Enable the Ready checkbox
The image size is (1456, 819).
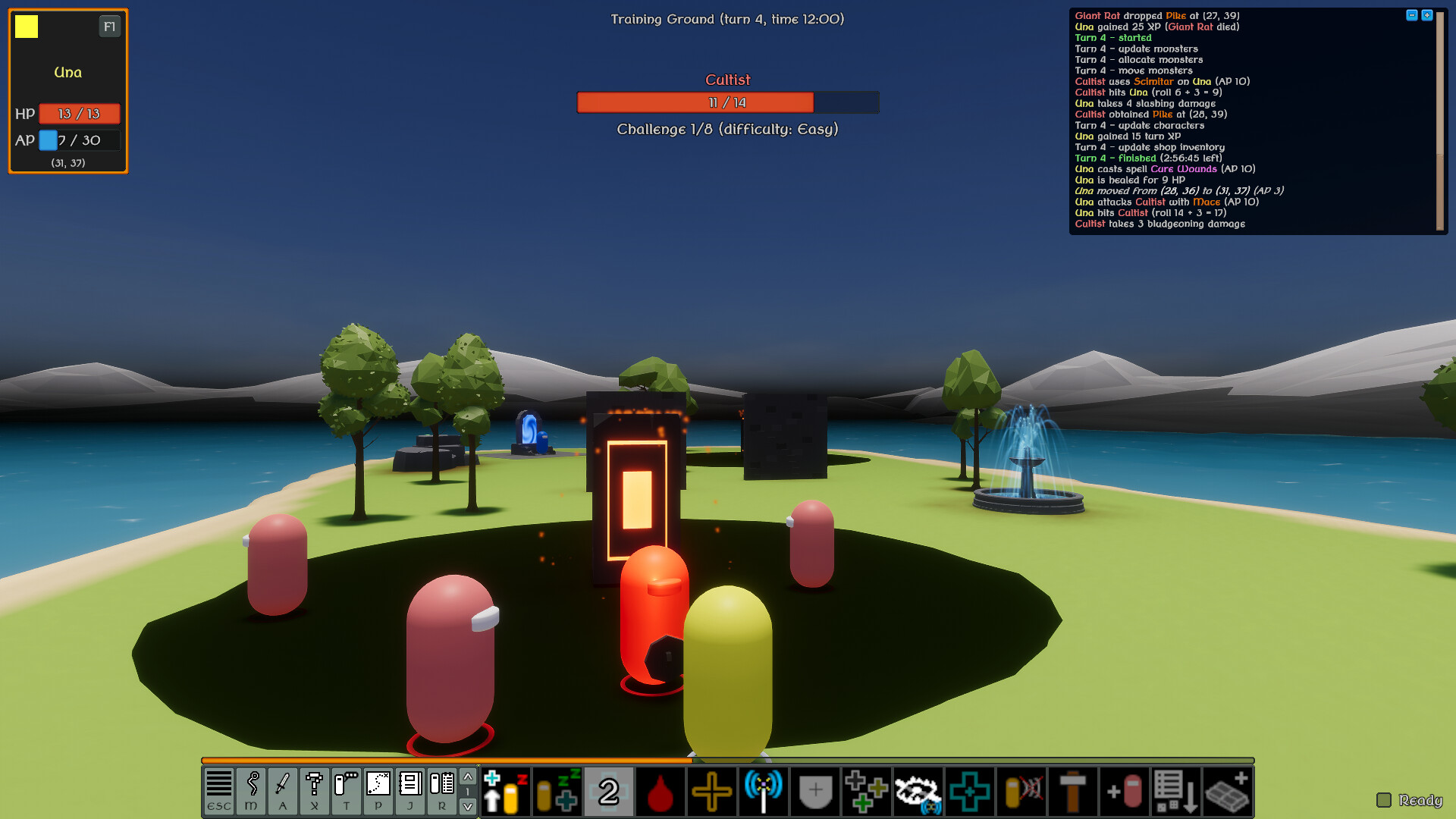[x=1385, y=799]
